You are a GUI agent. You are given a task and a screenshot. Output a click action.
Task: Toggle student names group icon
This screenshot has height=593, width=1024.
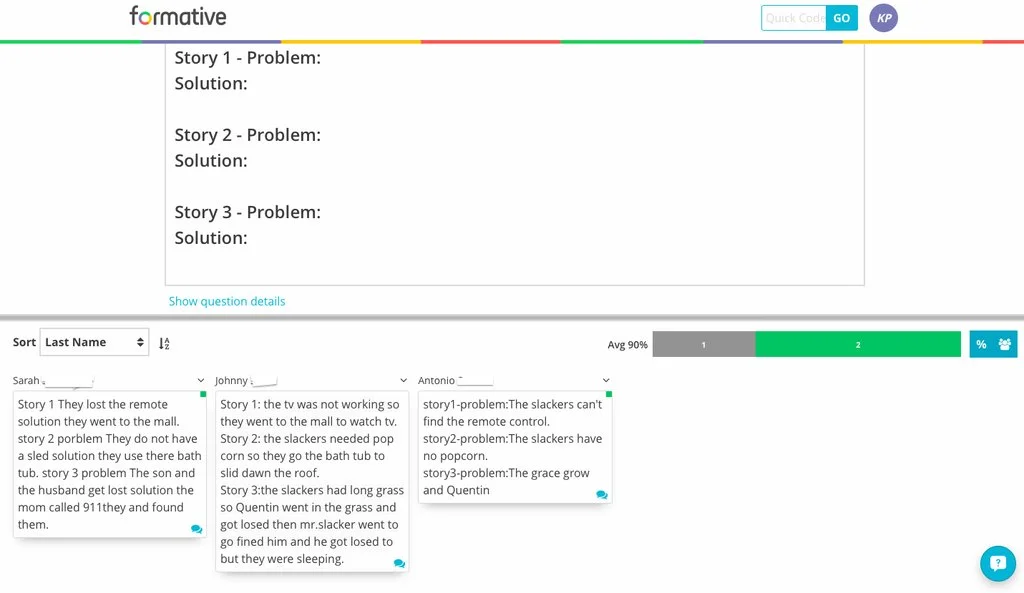(x=1004, y=344)
